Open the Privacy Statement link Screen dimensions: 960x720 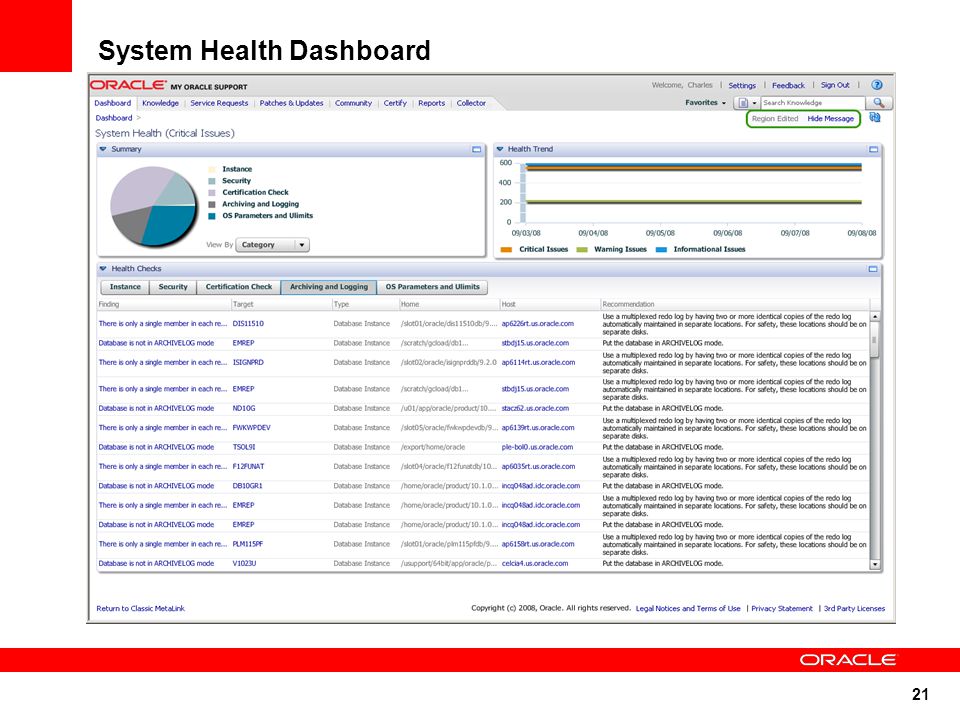point(782,609)
